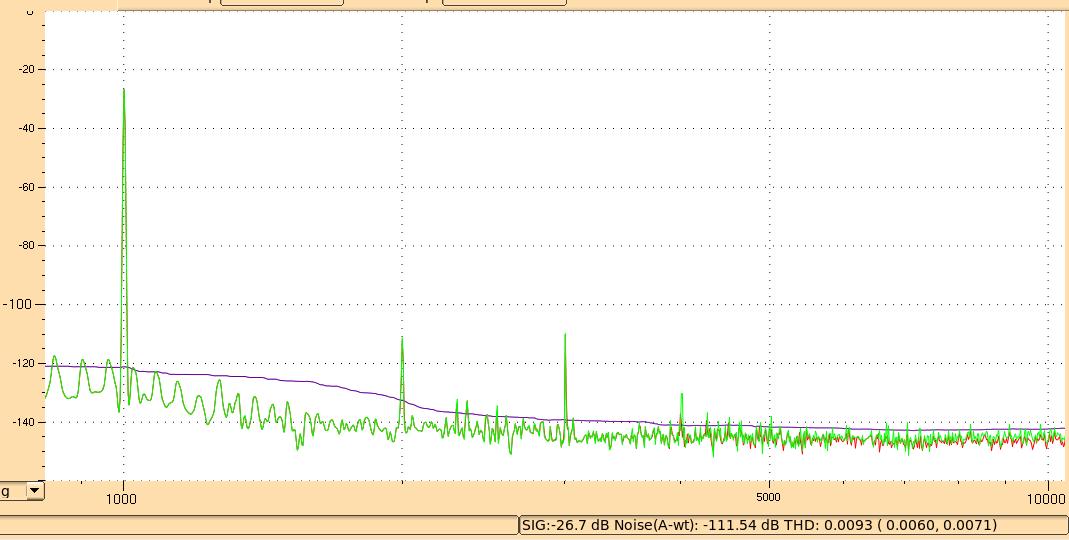
Task: Click the SIG:-26.7 dB status readout
Action: tap(566, 525)
